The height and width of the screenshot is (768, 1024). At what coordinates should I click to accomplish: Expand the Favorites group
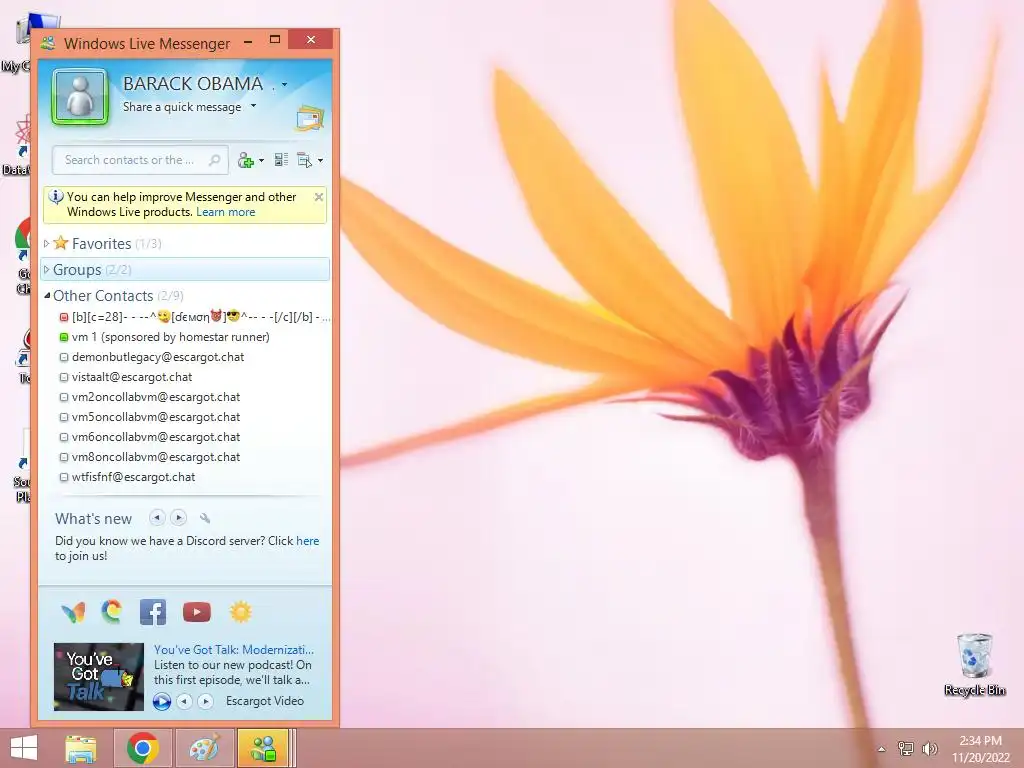coord(46,244)
